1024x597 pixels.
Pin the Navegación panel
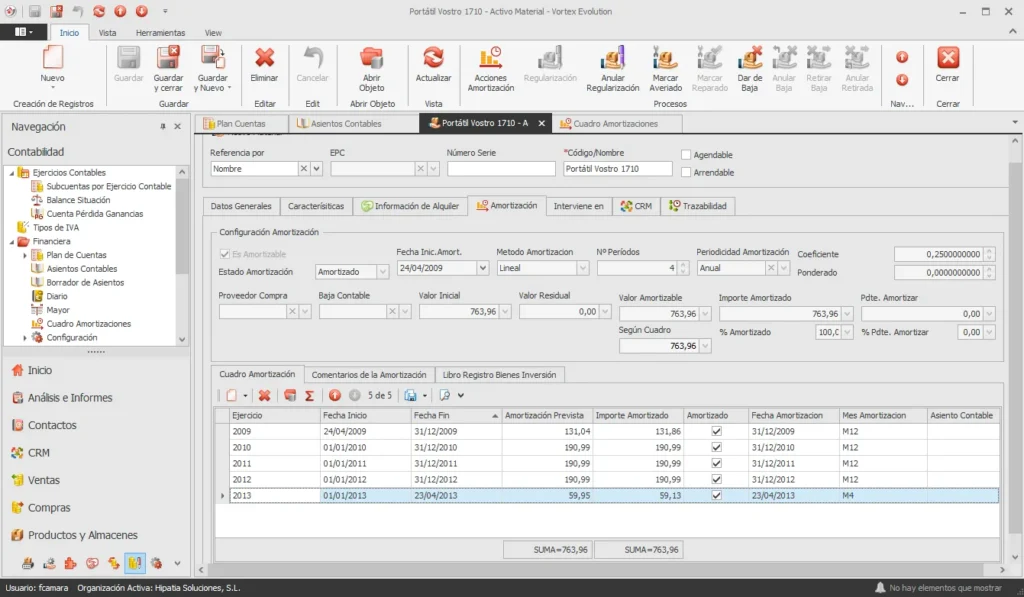click(x=163, y=127)
